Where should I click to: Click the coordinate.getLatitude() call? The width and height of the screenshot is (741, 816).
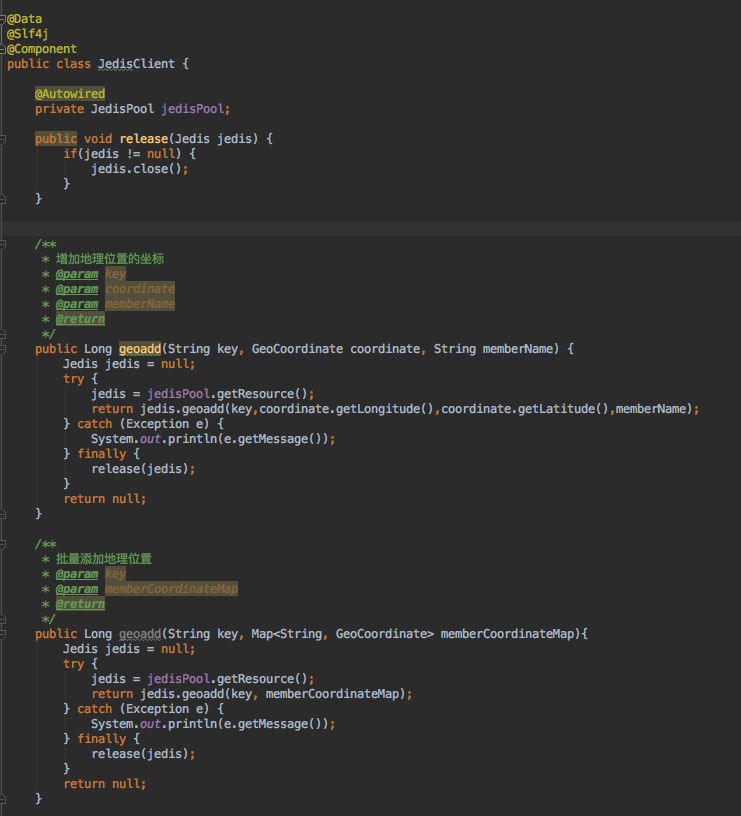[x=525, y=409]
